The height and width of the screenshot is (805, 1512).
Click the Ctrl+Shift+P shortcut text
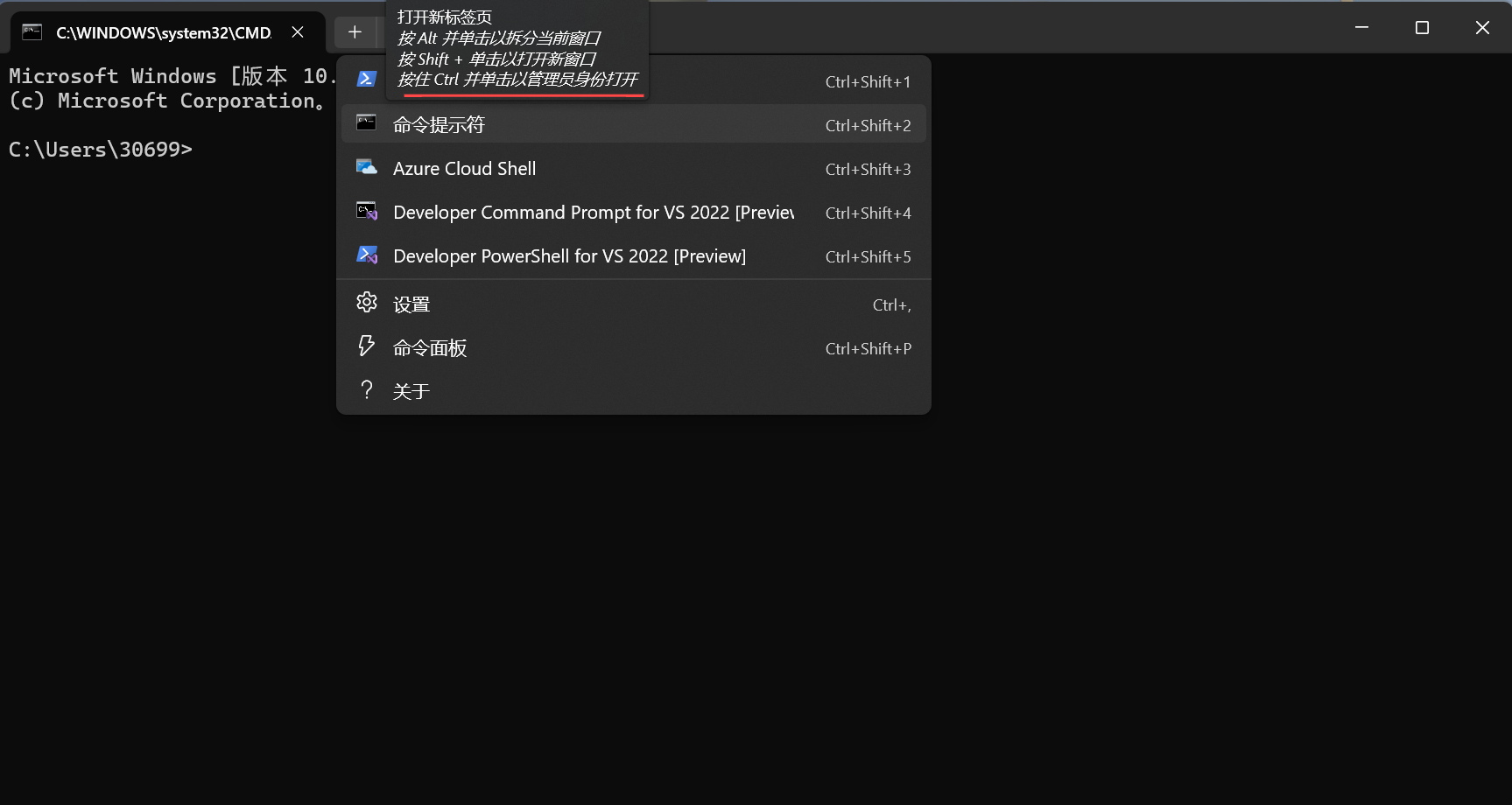tap(868, 348)
